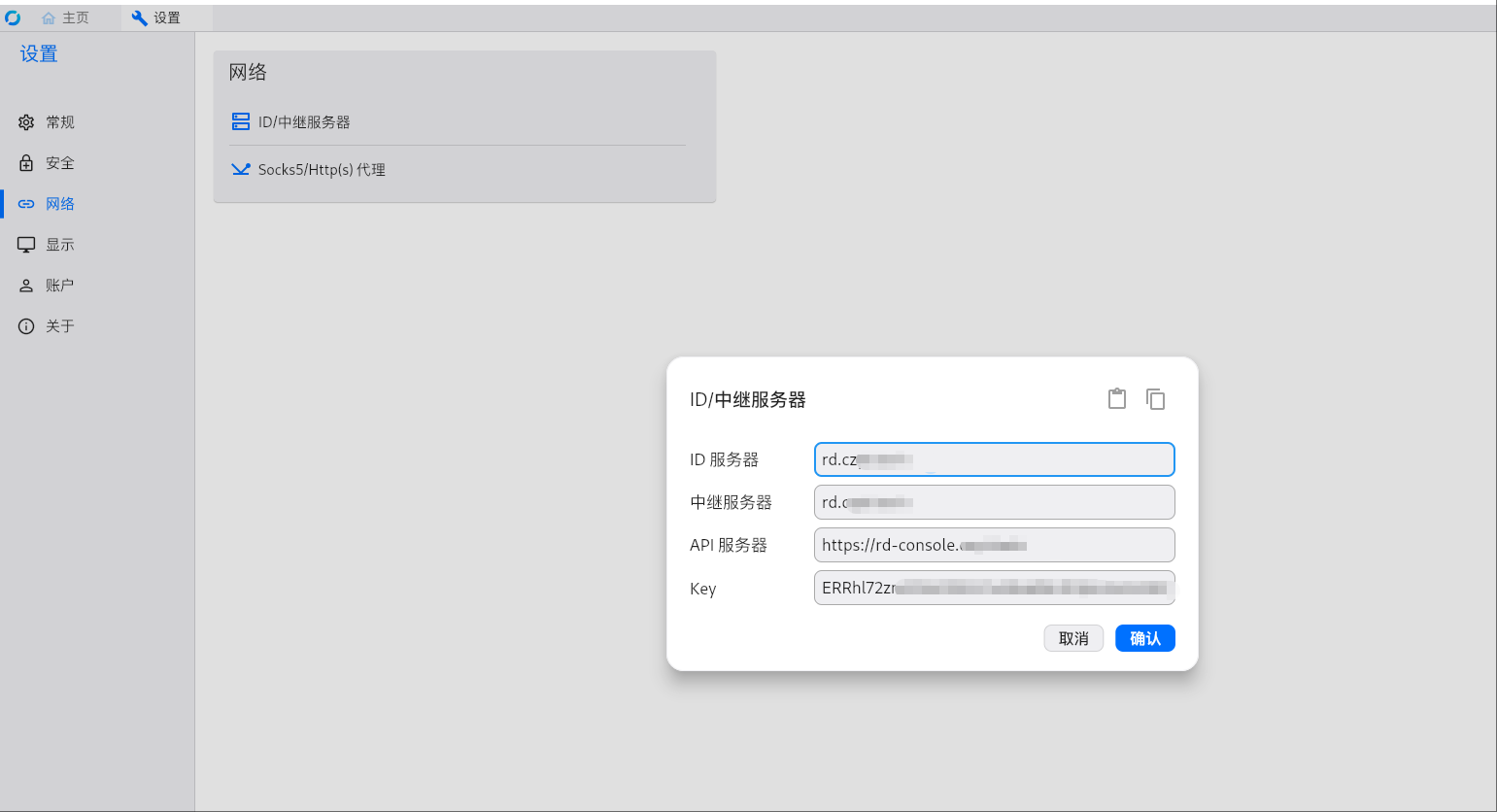1497x812 pixels.
Task: Click the home icon in the 主页 tab
Action: [49, 17]
